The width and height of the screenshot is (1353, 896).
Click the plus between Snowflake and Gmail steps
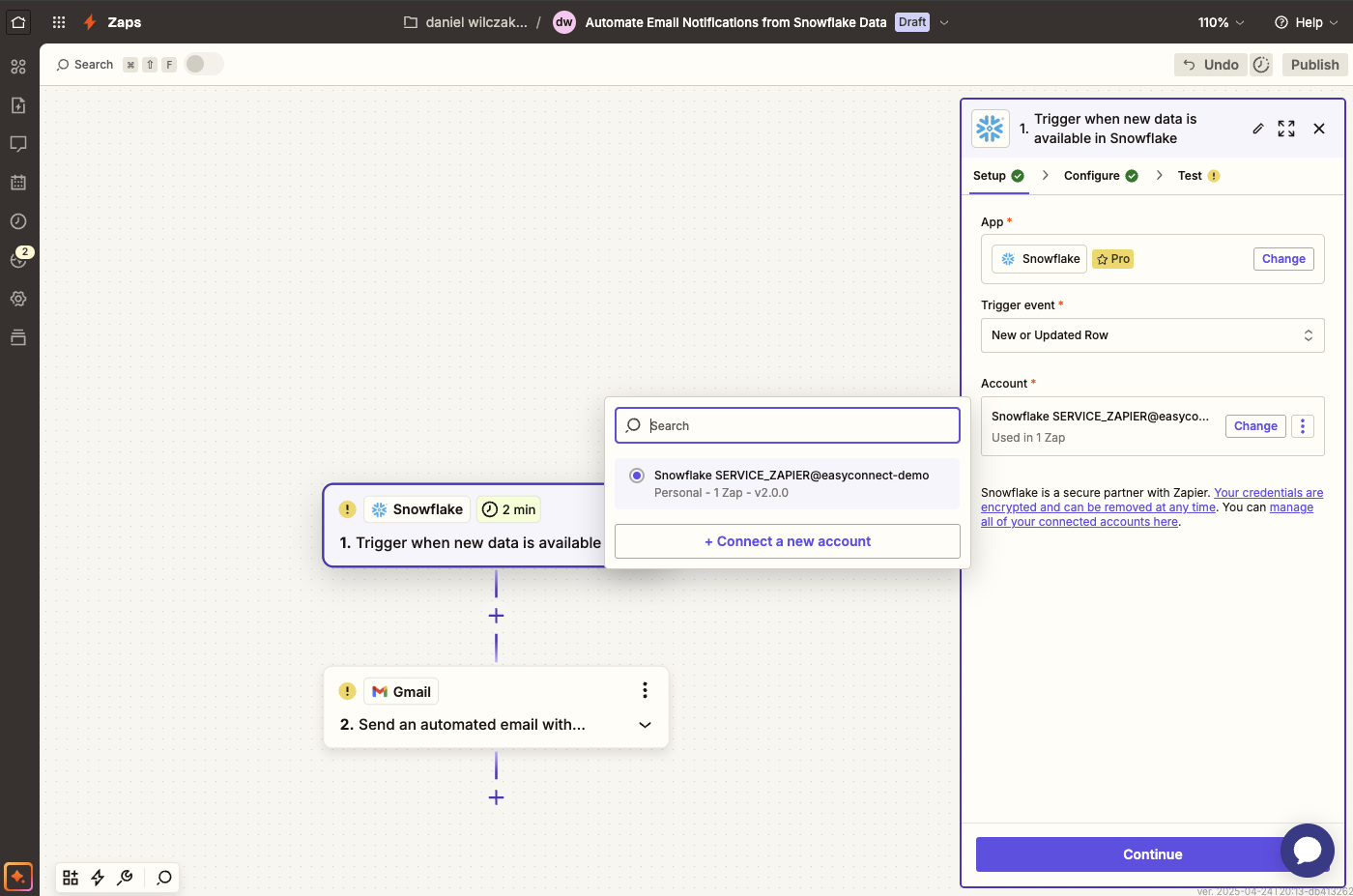tap(496, 616)
